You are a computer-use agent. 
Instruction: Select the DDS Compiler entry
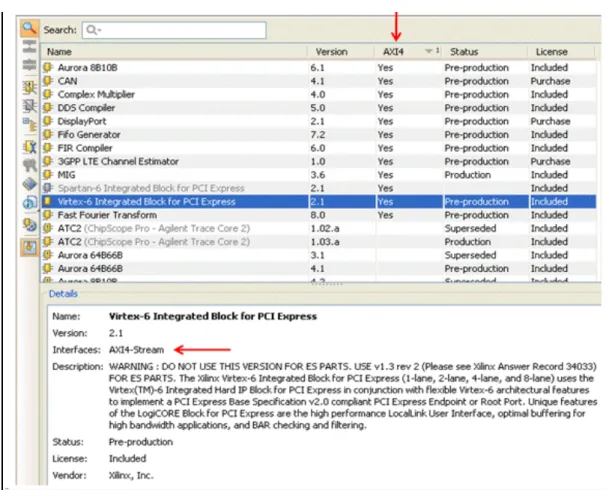tap(319, 108)
